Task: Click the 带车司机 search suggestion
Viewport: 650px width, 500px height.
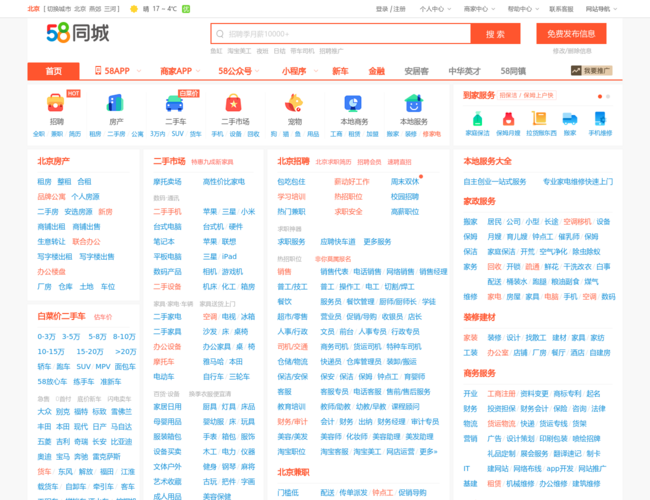Action: pos(302,51)
